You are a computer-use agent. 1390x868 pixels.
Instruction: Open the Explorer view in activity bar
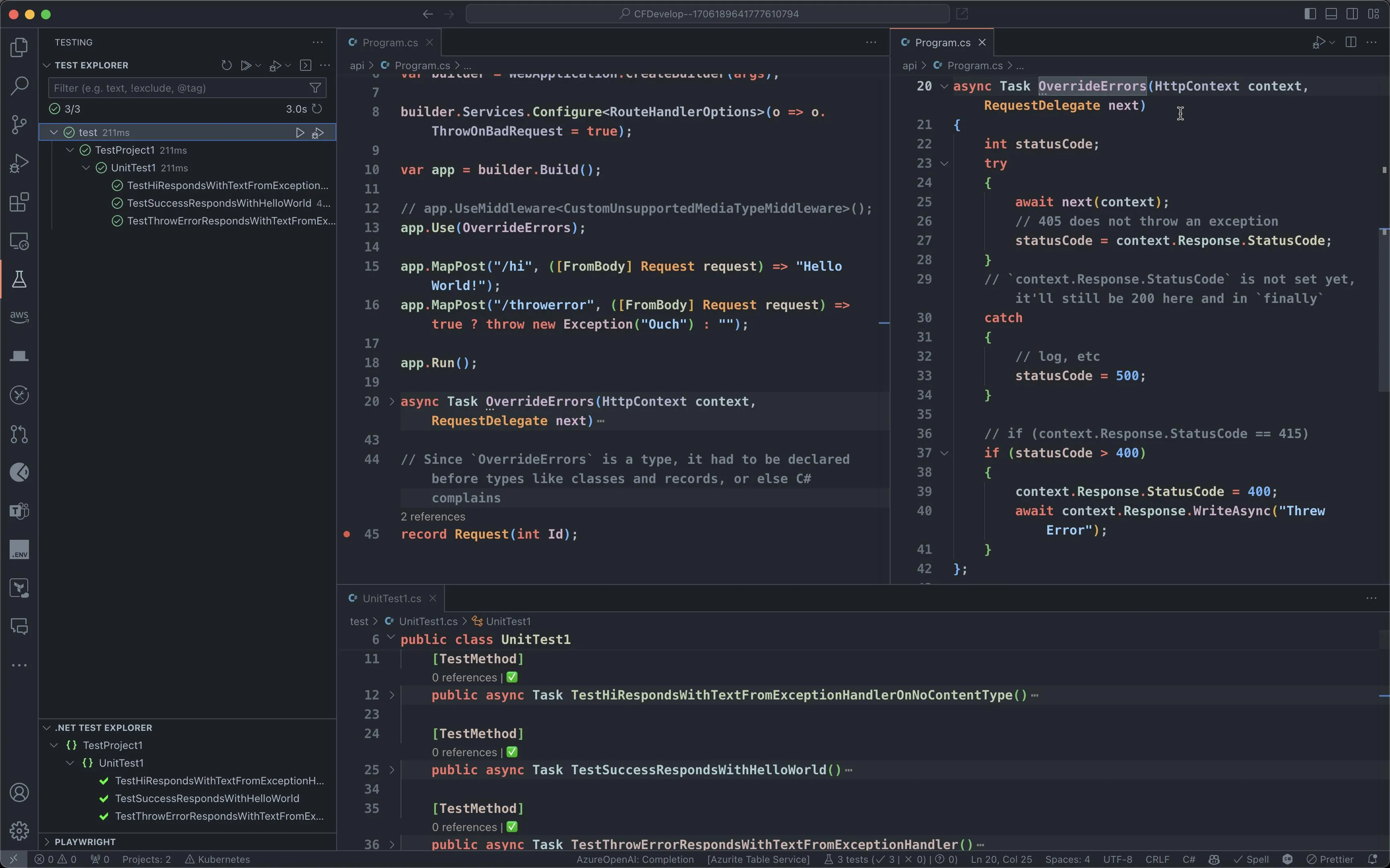coord(19,47)
